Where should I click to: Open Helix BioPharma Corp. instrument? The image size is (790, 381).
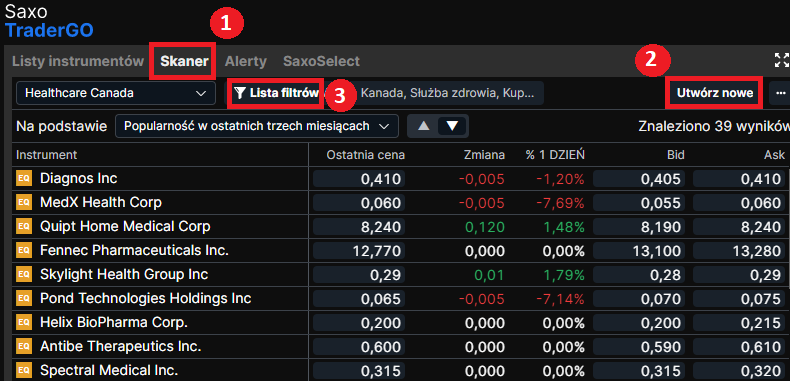114,323
